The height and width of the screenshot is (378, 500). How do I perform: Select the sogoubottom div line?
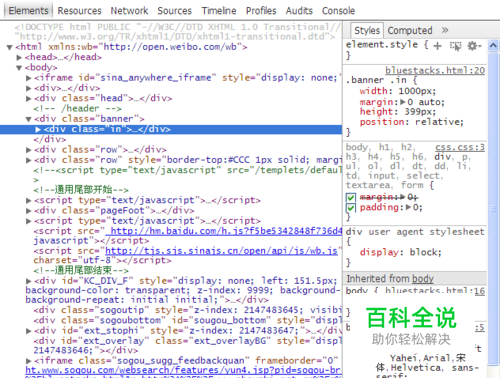point(188,320)
